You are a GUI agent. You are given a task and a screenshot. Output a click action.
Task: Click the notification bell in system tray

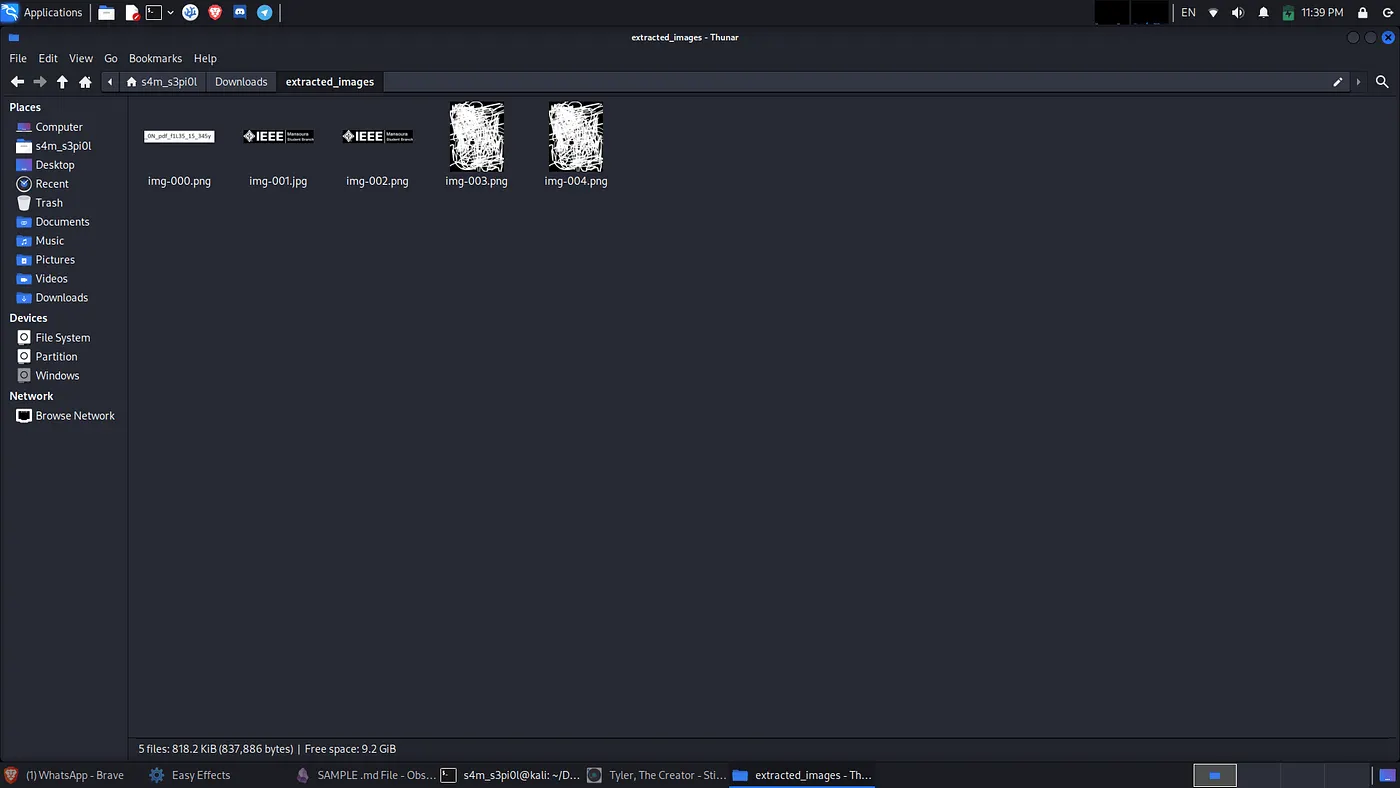[1263, 12]
